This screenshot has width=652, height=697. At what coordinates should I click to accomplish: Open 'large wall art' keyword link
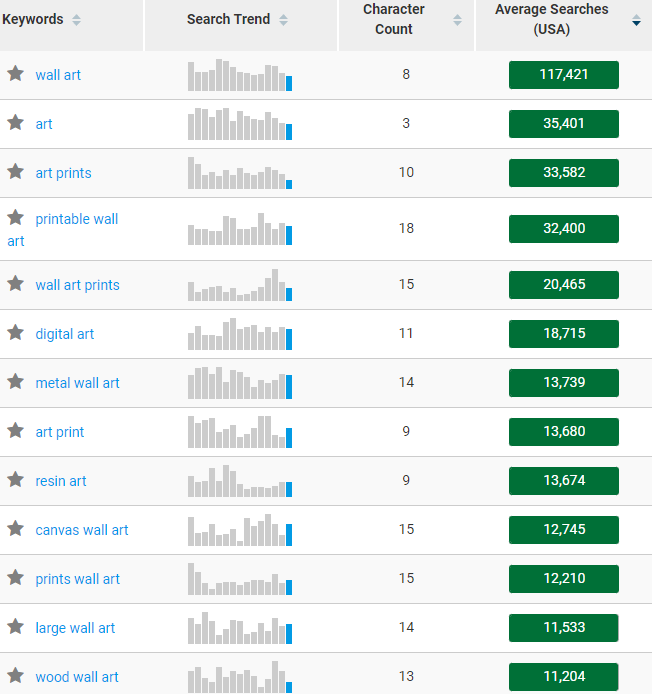point(75,628)
